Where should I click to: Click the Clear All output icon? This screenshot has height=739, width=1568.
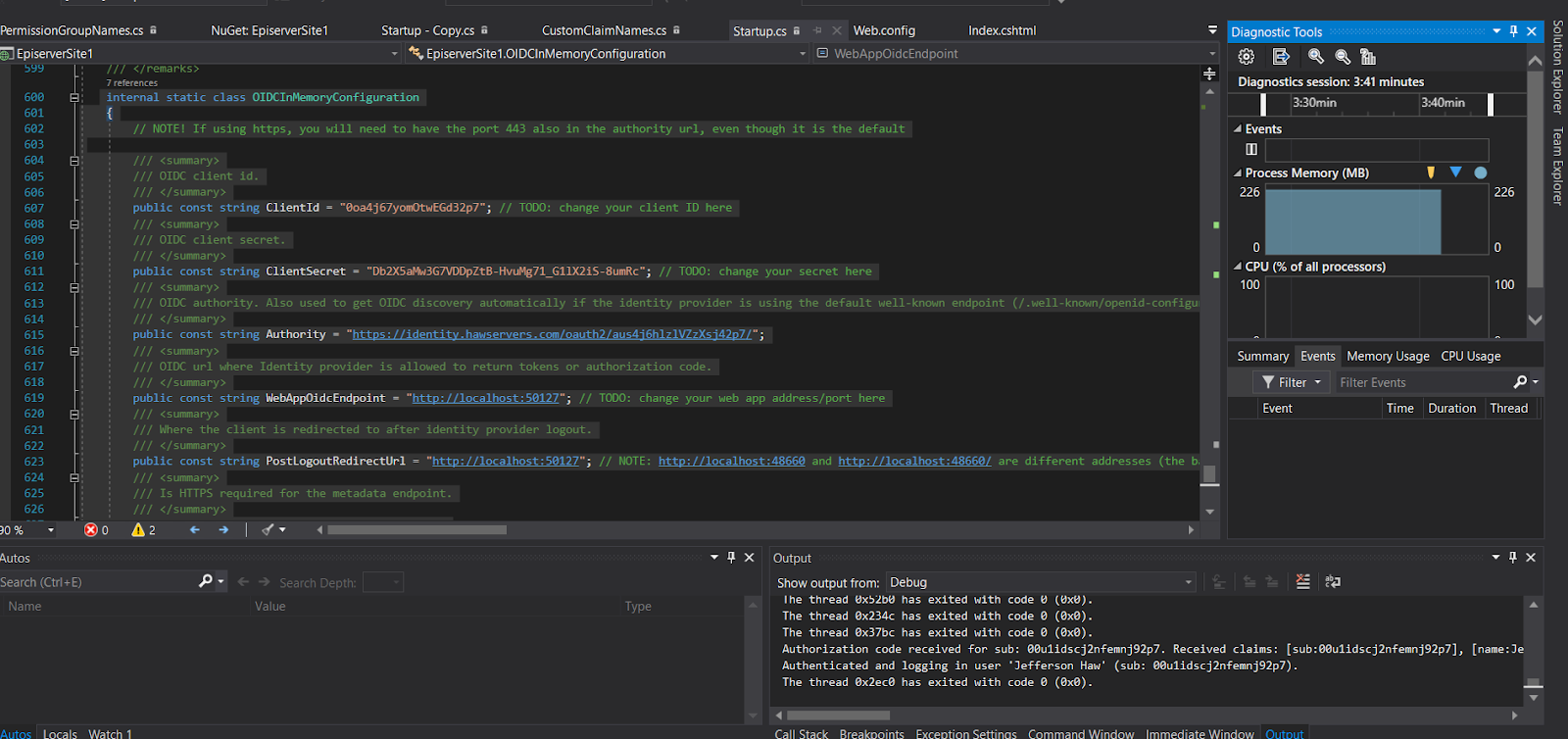click(1302, 582)
